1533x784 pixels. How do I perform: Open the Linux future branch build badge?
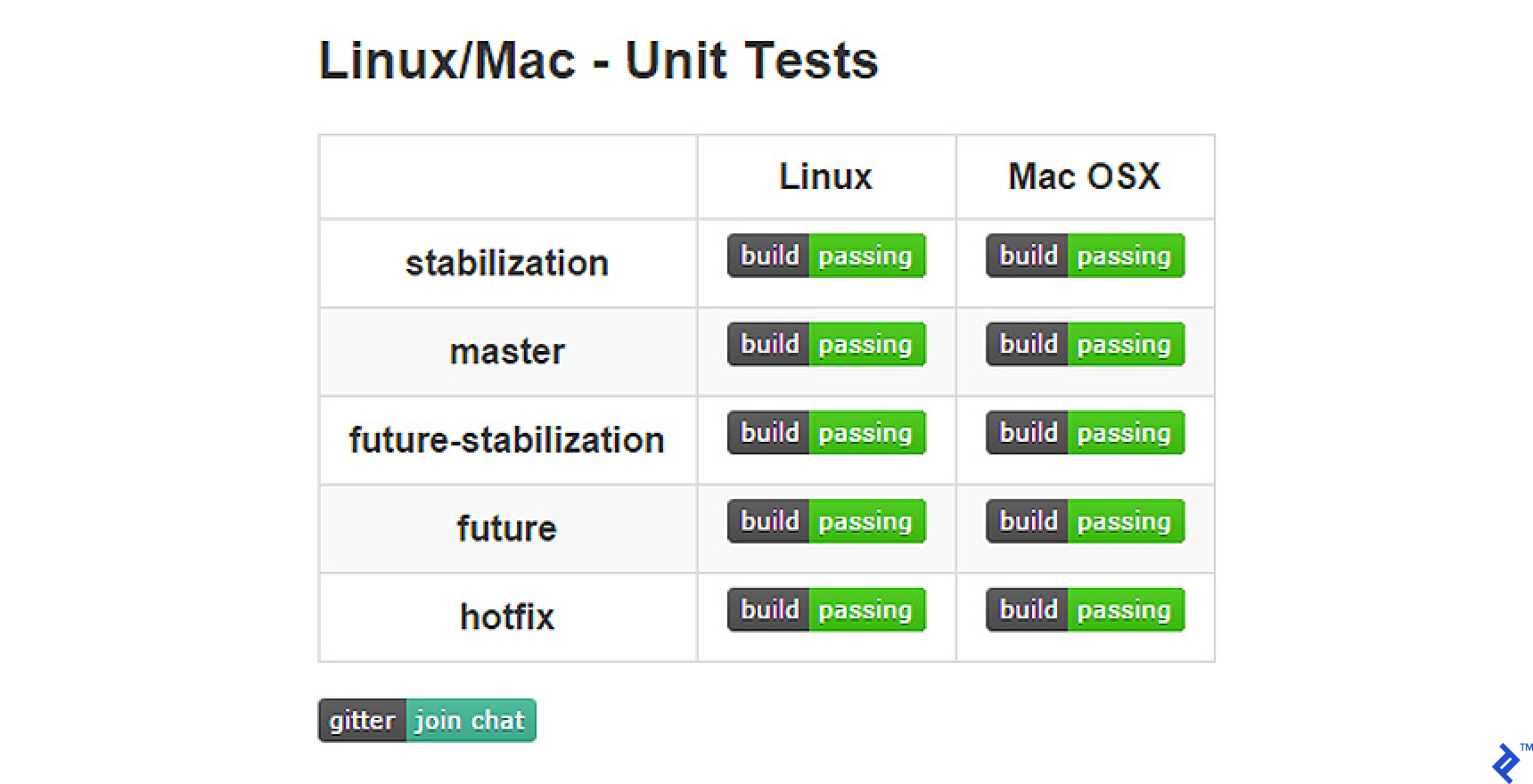[826, 521]
